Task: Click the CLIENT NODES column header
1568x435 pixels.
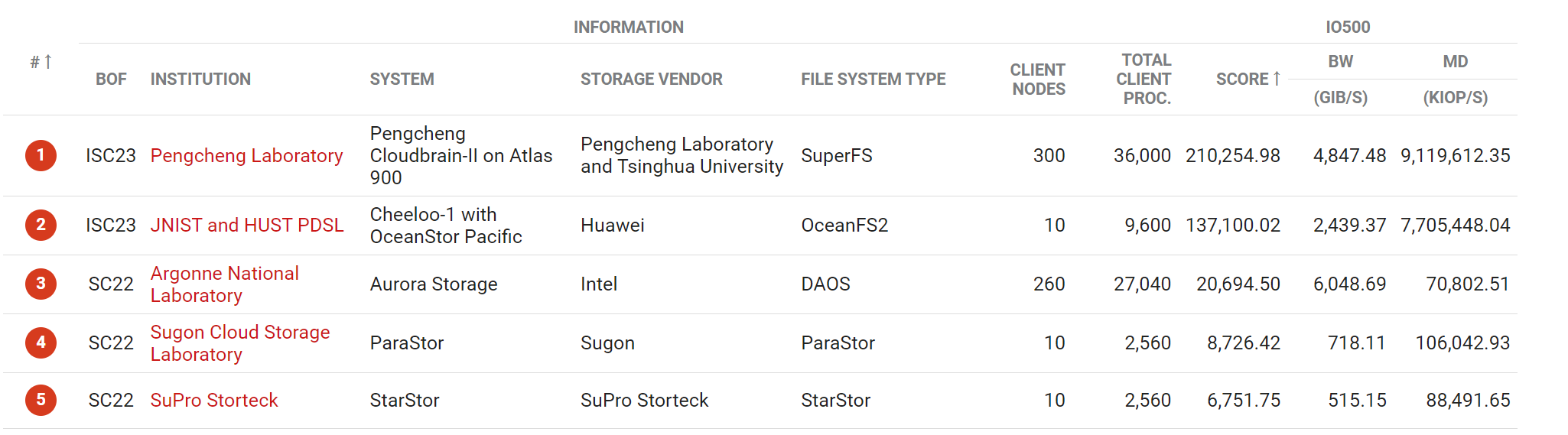Action: coord(1038,80)
